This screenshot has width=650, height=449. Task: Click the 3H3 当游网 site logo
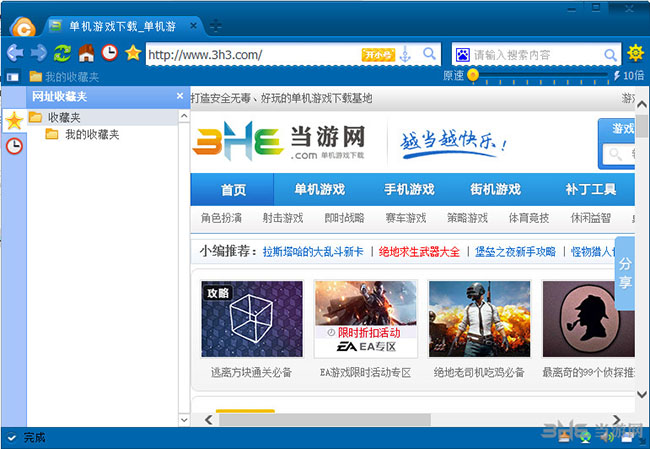point(279,142)
